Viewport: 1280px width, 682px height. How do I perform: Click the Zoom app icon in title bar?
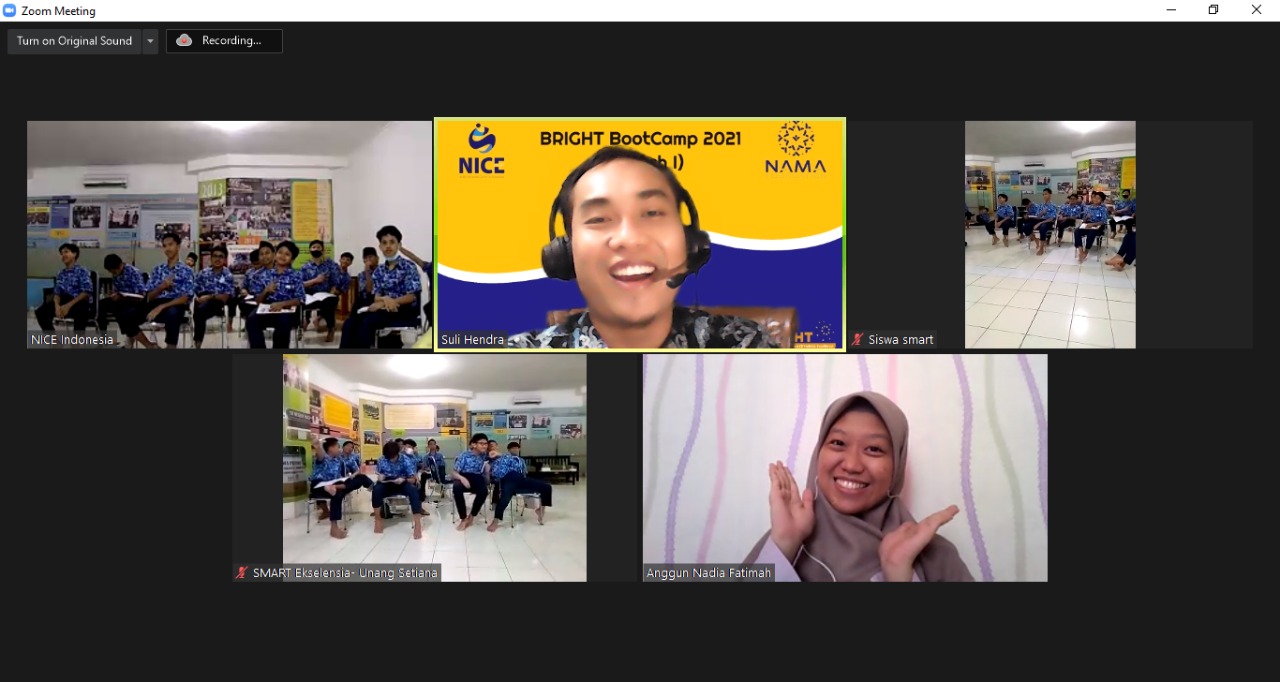(x=10, y=11)
